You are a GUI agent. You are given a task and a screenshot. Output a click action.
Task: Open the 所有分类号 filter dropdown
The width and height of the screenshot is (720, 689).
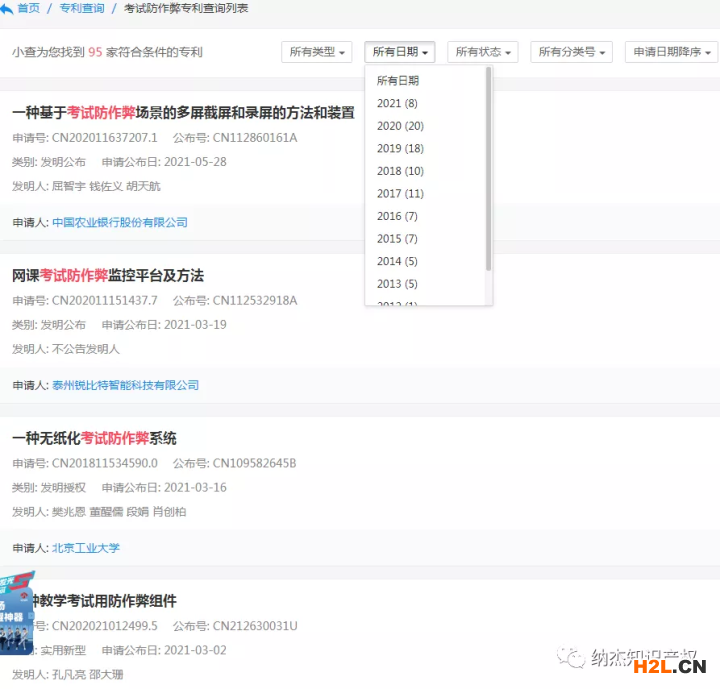point(571,52)
